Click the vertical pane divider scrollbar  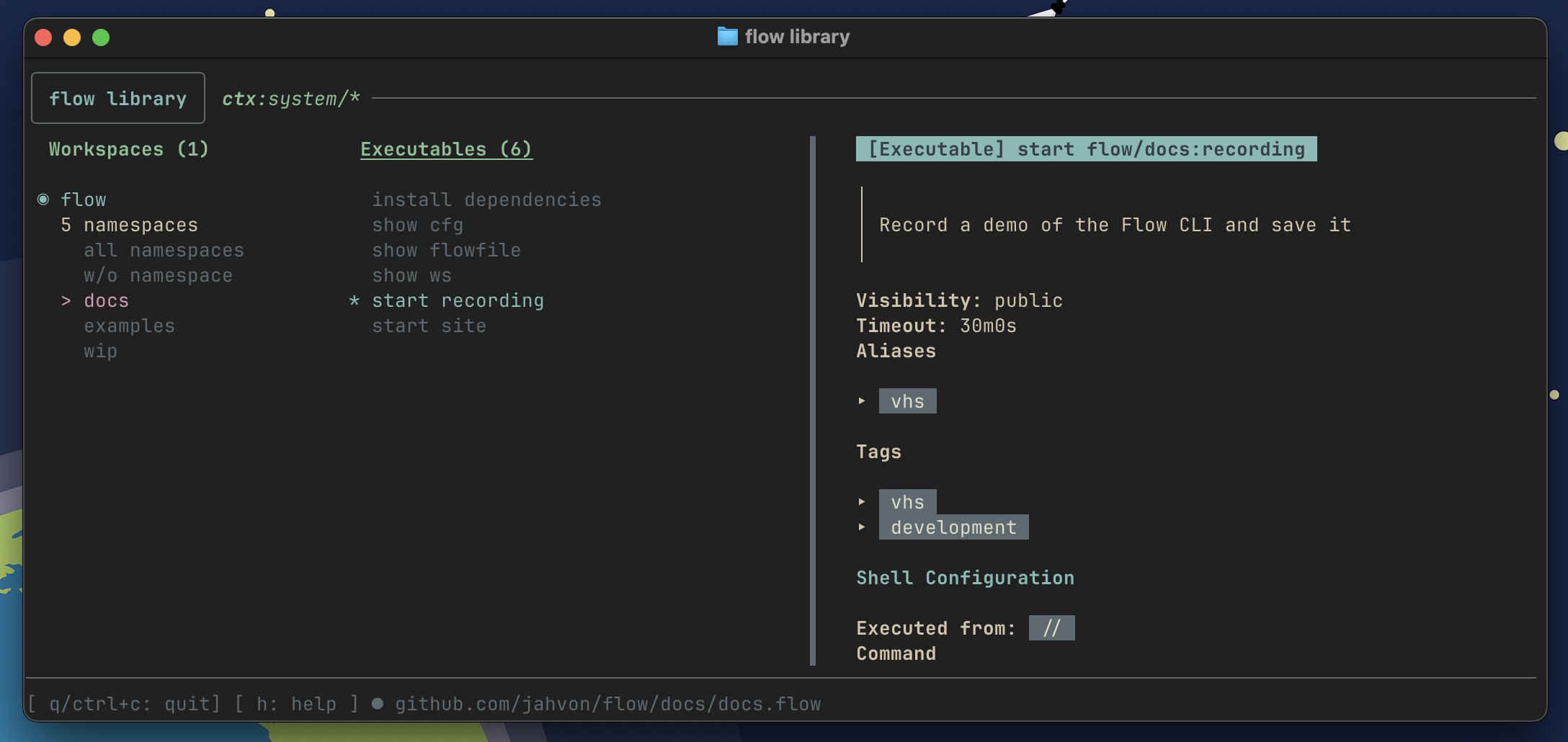tap(813, 400)
